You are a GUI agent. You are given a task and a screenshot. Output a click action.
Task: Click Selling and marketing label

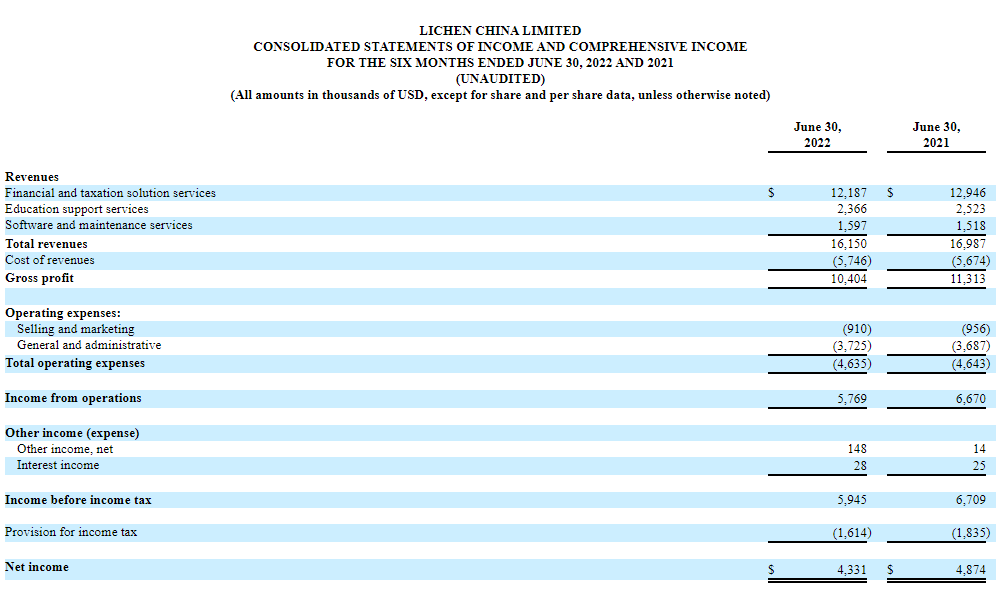(76, 329)
